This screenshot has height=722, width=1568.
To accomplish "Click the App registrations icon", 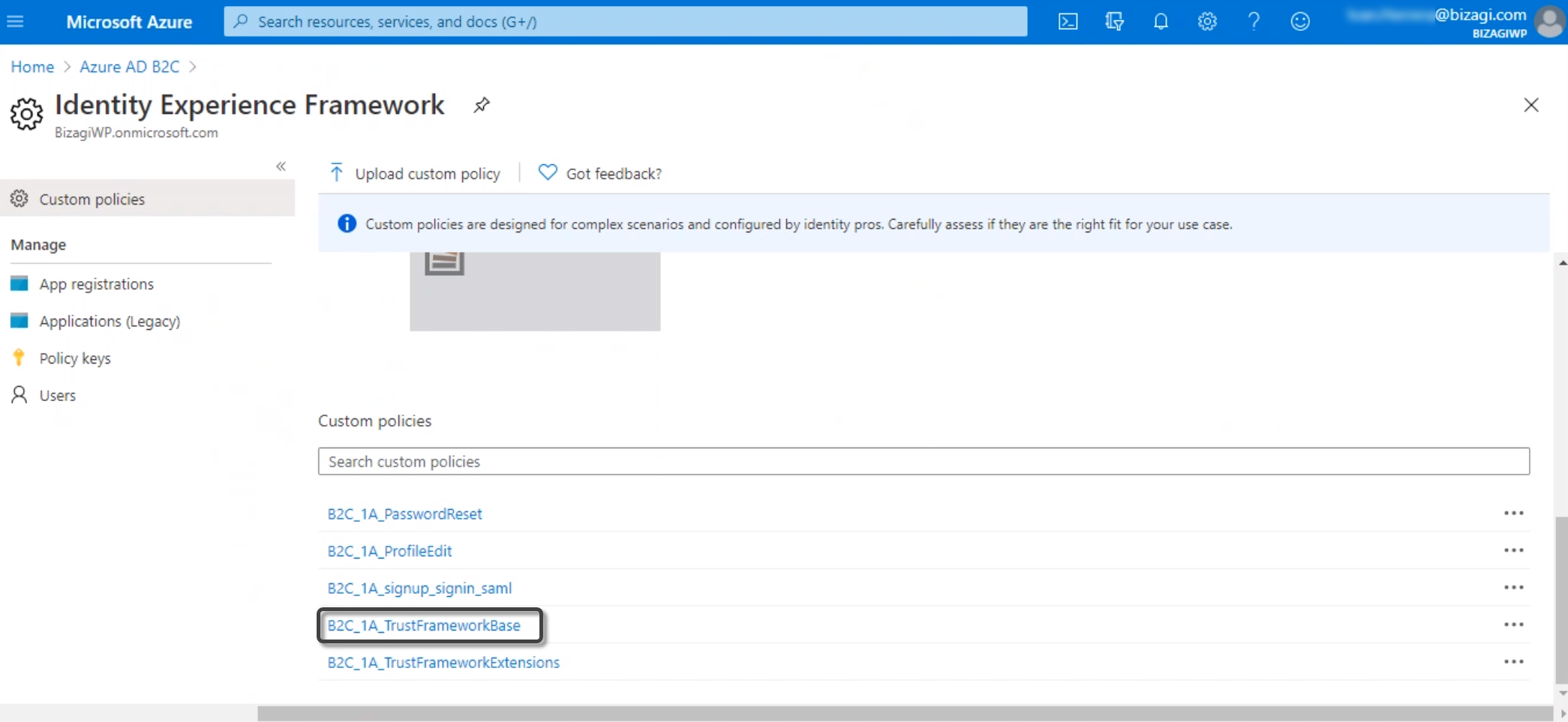I will click(x=20, y=283).
